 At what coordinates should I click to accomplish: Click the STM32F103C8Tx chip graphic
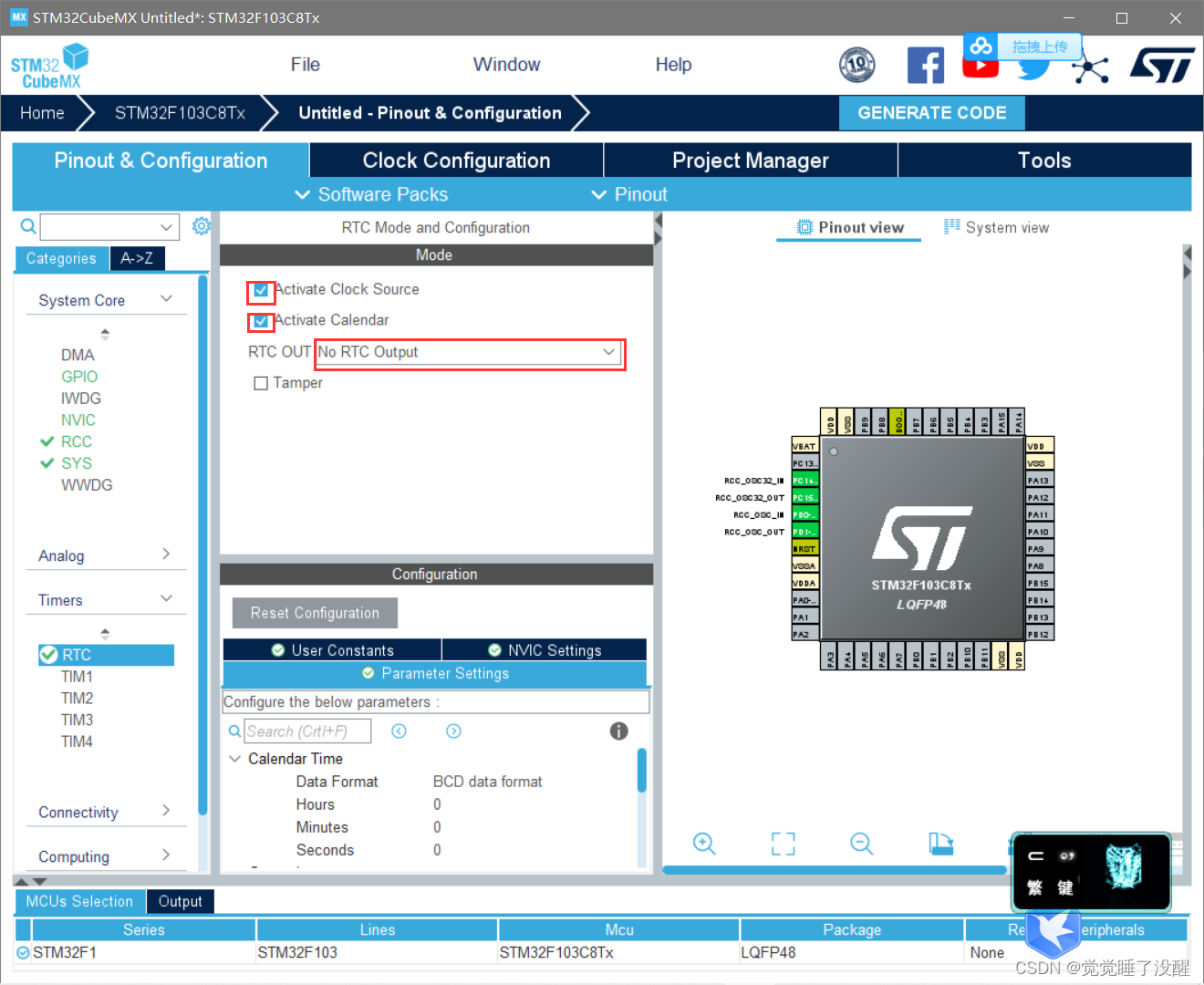point(922,539)
